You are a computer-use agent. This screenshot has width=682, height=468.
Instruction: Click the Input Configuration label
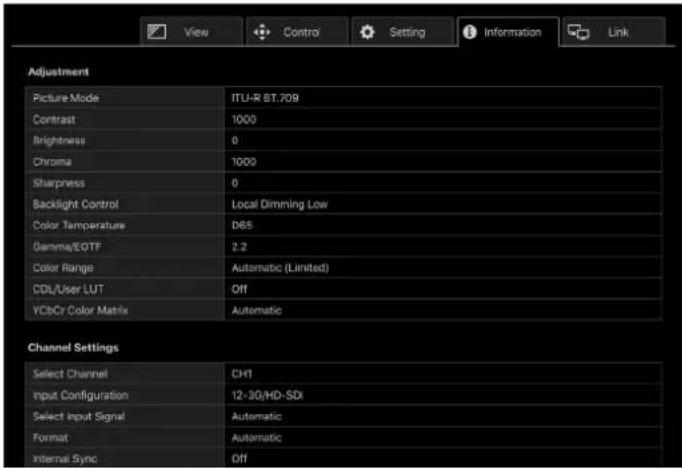pyautogui.click(x=80, y=395)
